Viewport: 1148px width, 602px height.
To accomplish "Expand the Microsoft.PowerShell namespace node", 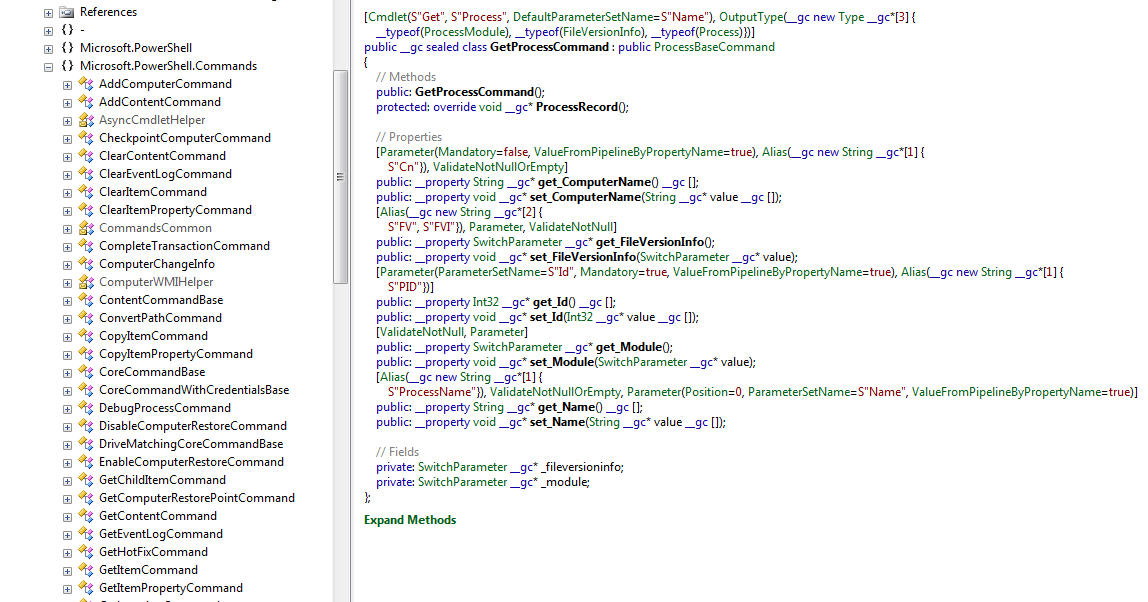I will [48, 48].
